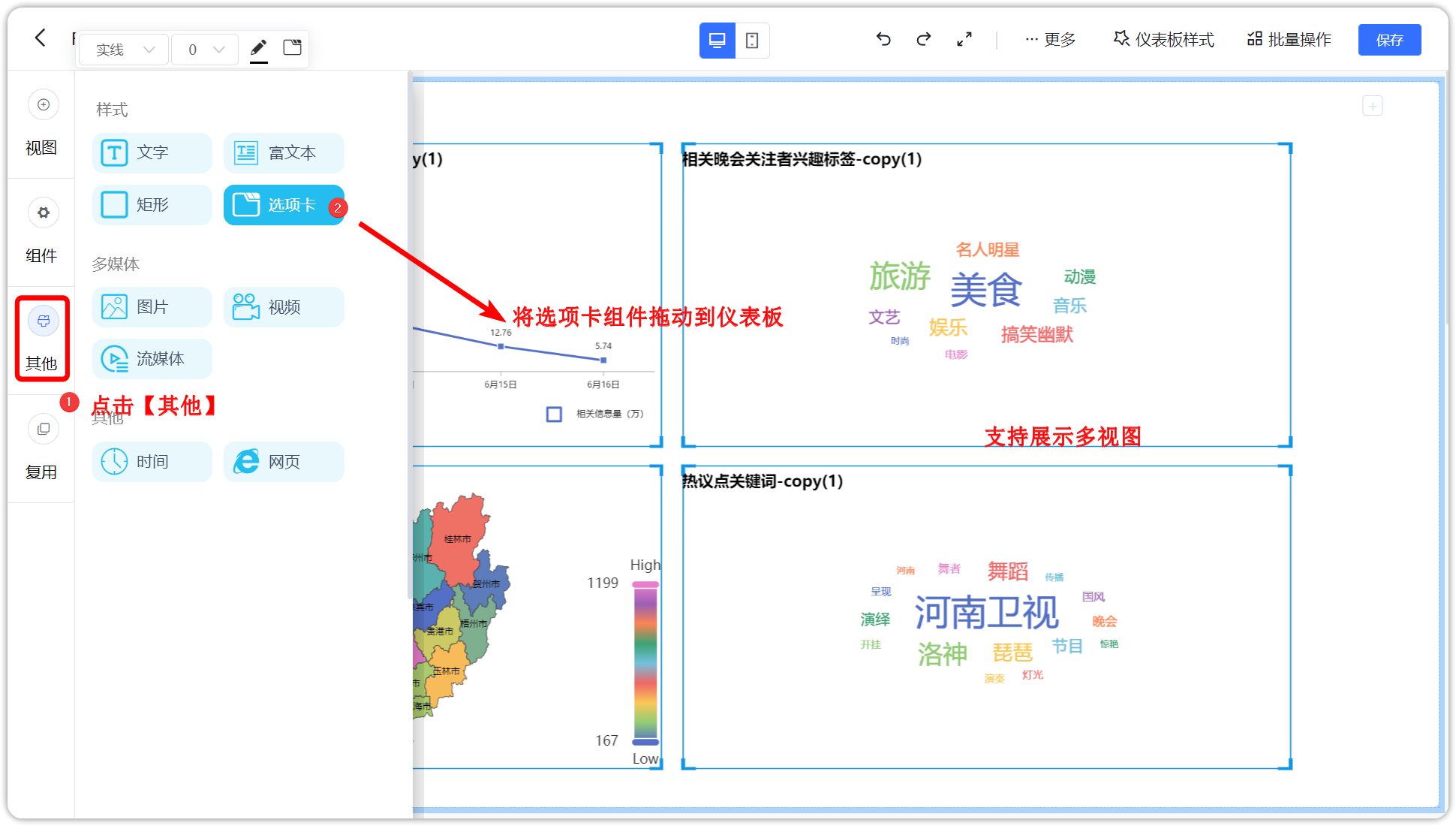Switch to desktop preview mode
The width and height of the screenshot is (1456, 826).
717,41
